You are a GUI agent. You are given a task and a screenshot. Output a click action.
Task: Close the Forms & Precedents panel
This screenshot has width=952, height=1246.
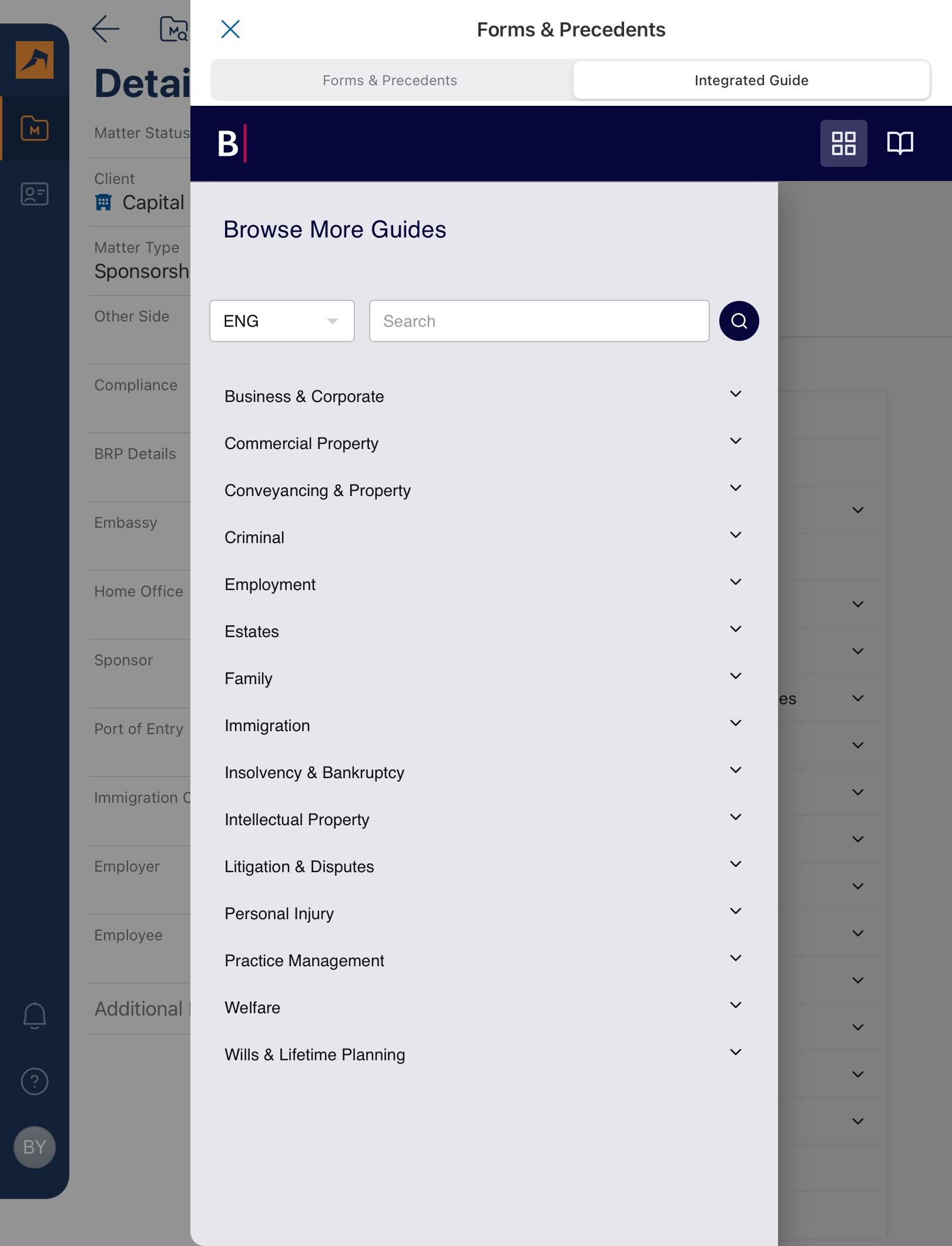click(230, 29)
